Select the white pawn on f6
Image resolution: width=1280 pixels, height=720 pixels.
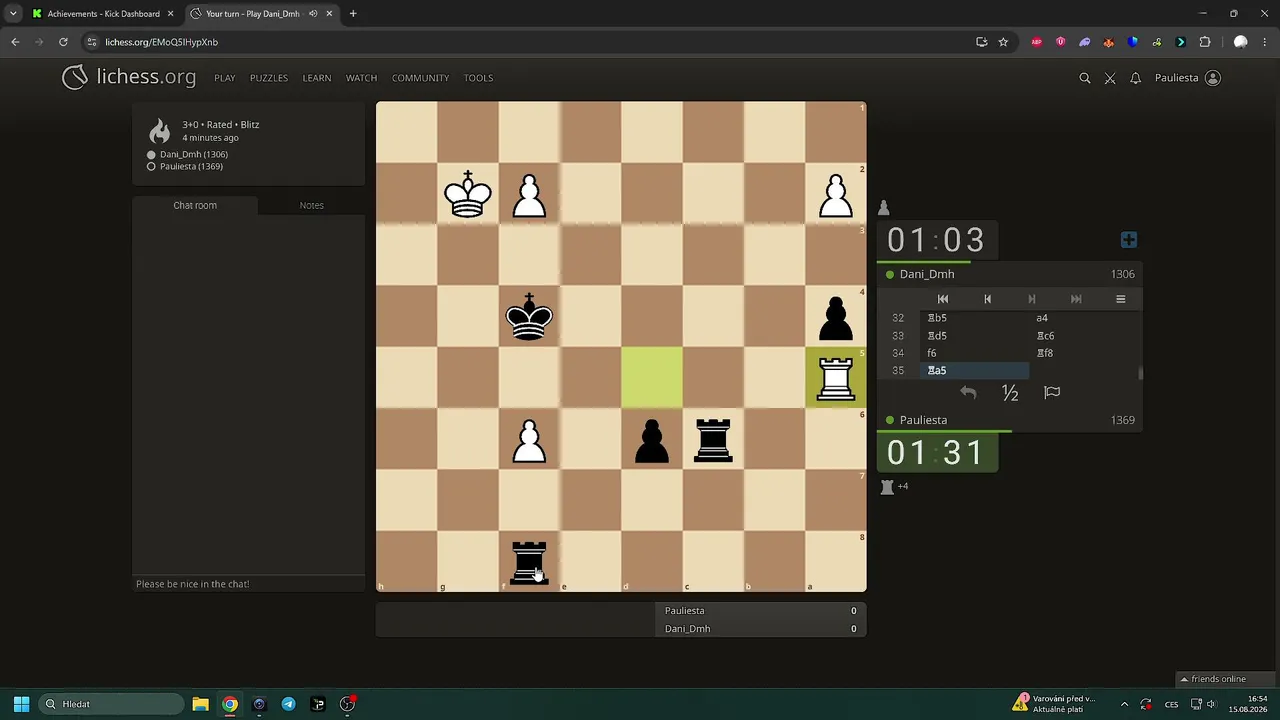(529, 439)
